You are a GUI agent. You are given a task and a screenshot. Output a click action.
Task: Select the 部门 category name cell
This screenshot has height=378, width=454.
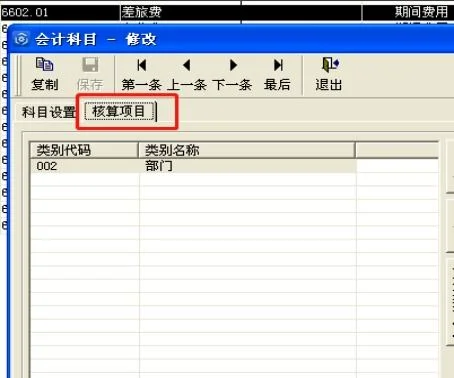[248, 166]
